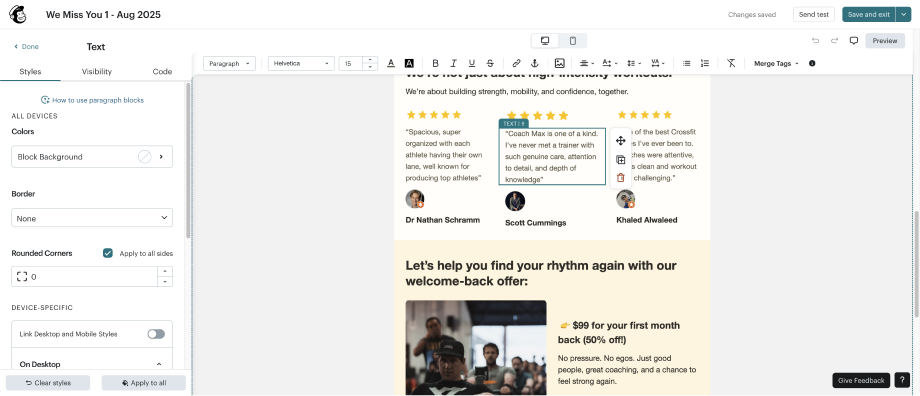The height and width of the screenshot is (396, 920).
Task: Click Khaled Alwaleed's avatar photo
Action: [x=625, y=199]
